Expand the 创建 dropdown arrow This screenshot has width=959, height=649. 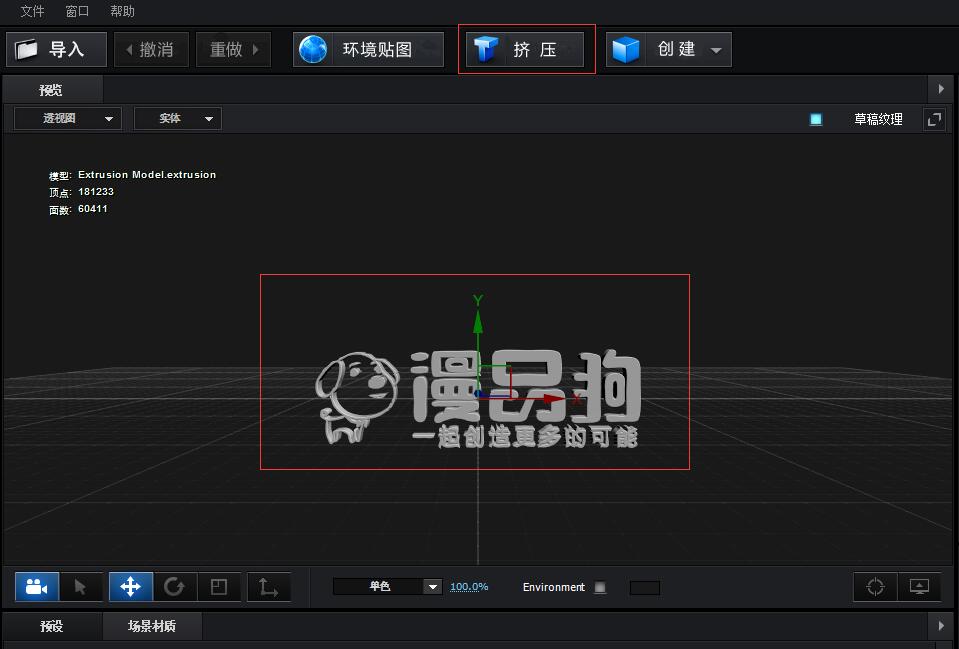click(716, 50)
